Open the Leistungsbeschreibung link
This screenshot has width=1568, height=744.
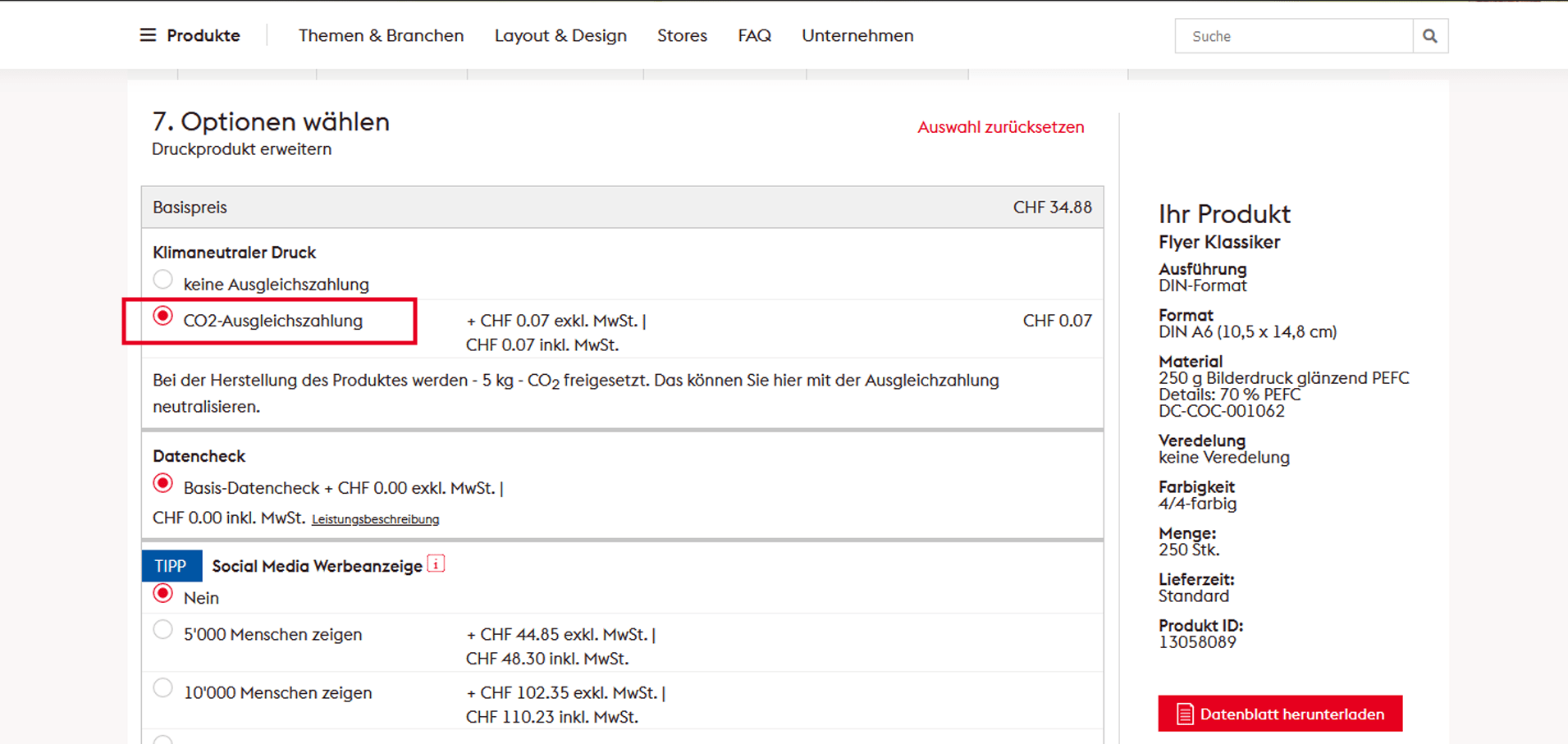pos(375,519)
